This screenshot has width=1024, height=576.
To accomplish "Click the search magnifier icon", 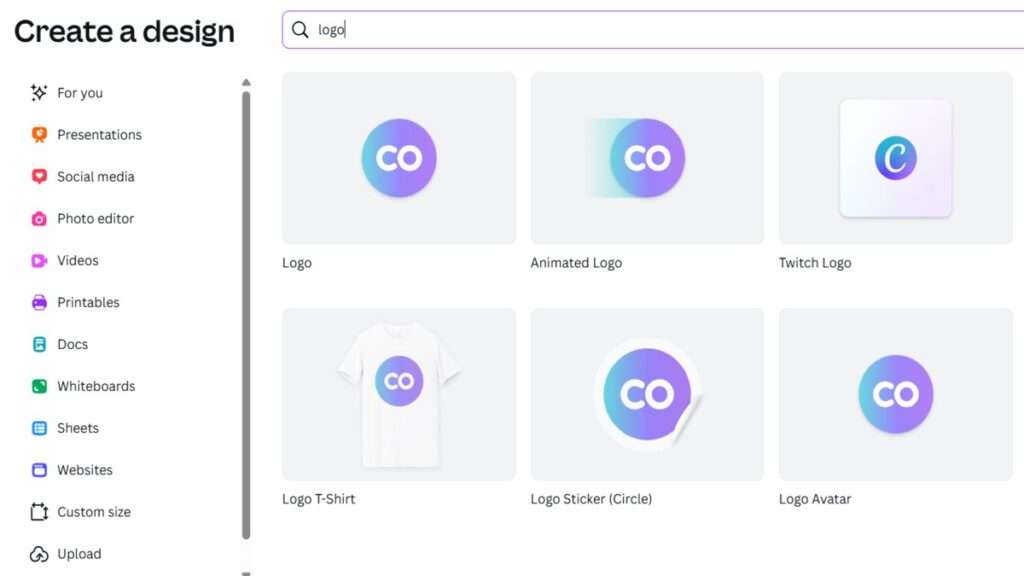I will pos(300,30).
